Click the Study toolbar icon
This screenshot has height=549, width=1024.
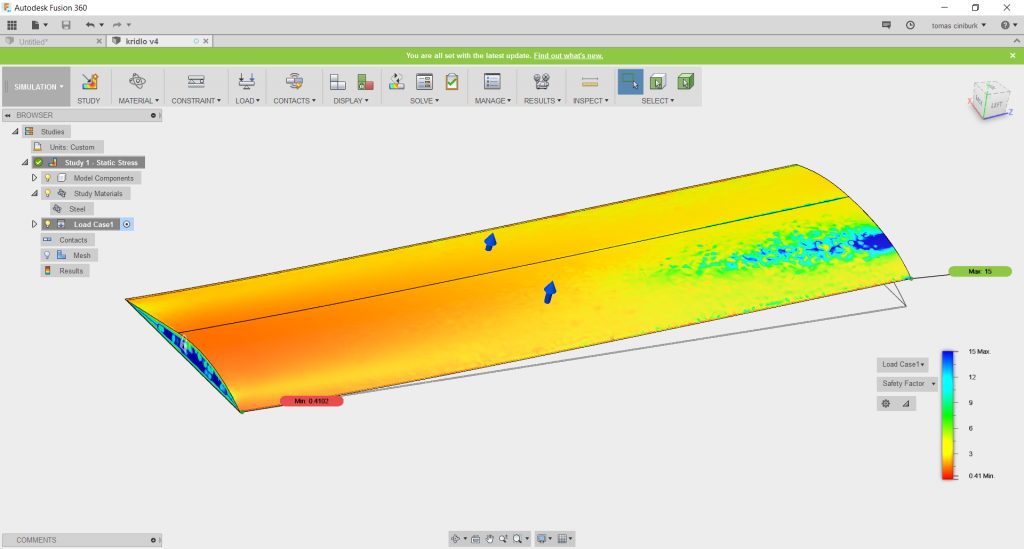click(x=89, y=82)
